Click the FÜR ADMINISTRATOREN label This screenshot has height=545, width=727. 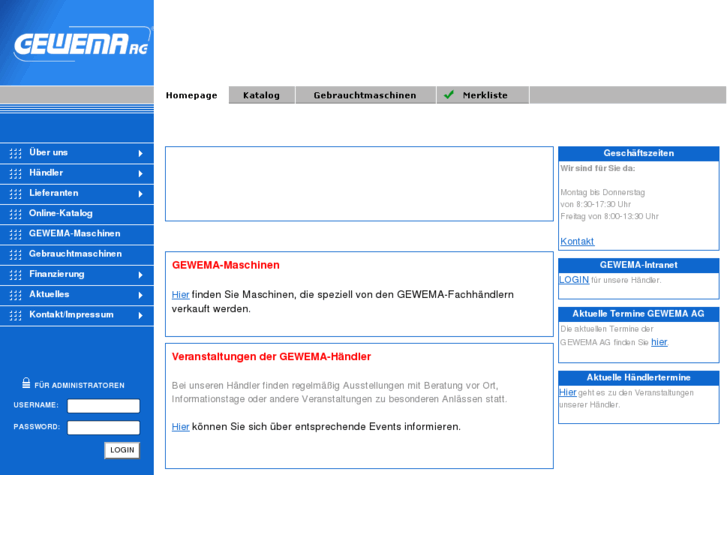(79, 385)
